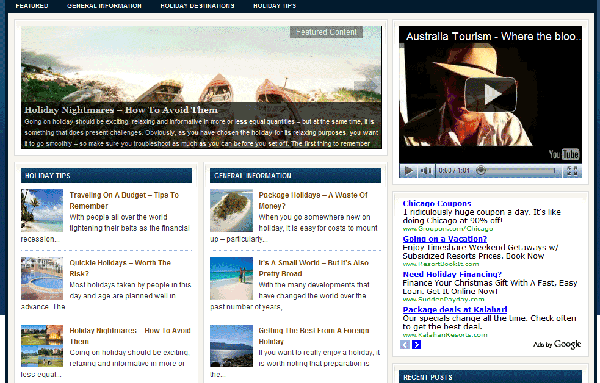Image resolution: width=600 pixels, height=383 pixels.
Task: Open the Featured menu item
Action: tap(32, 6)
